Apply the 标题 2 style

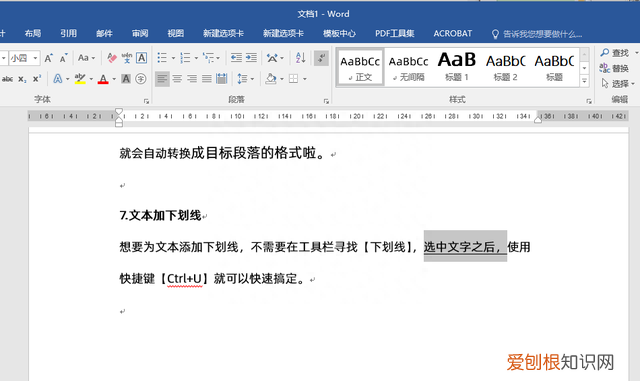[x=505, y=68]
